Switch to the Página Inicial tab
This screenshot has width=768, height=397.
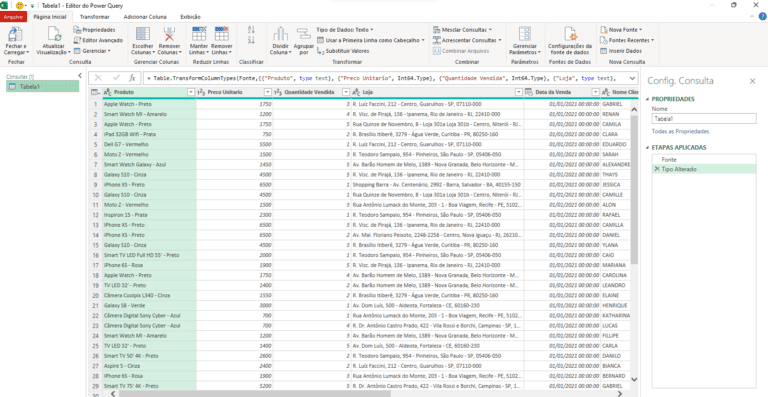[x=50, y=17]
